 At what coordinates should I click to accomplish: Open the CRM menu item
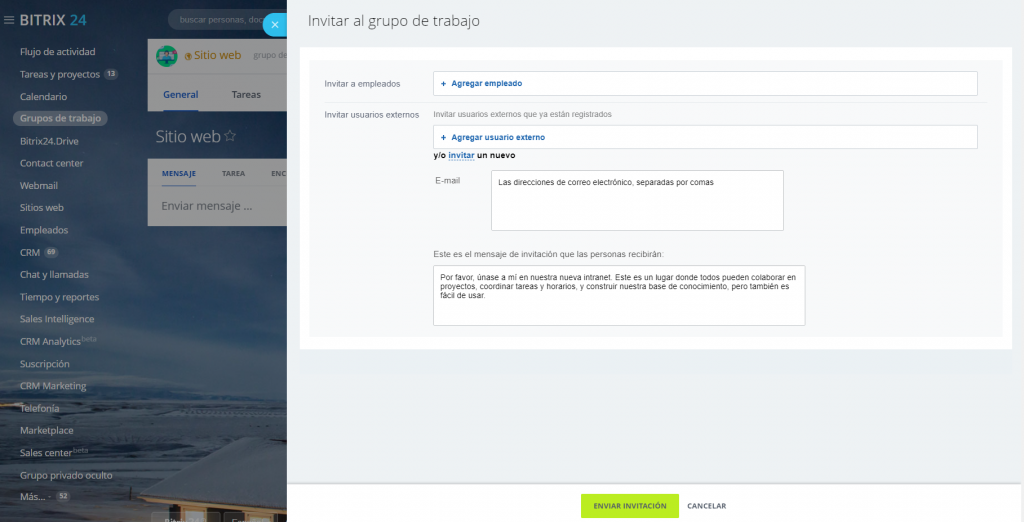[30, 252]
